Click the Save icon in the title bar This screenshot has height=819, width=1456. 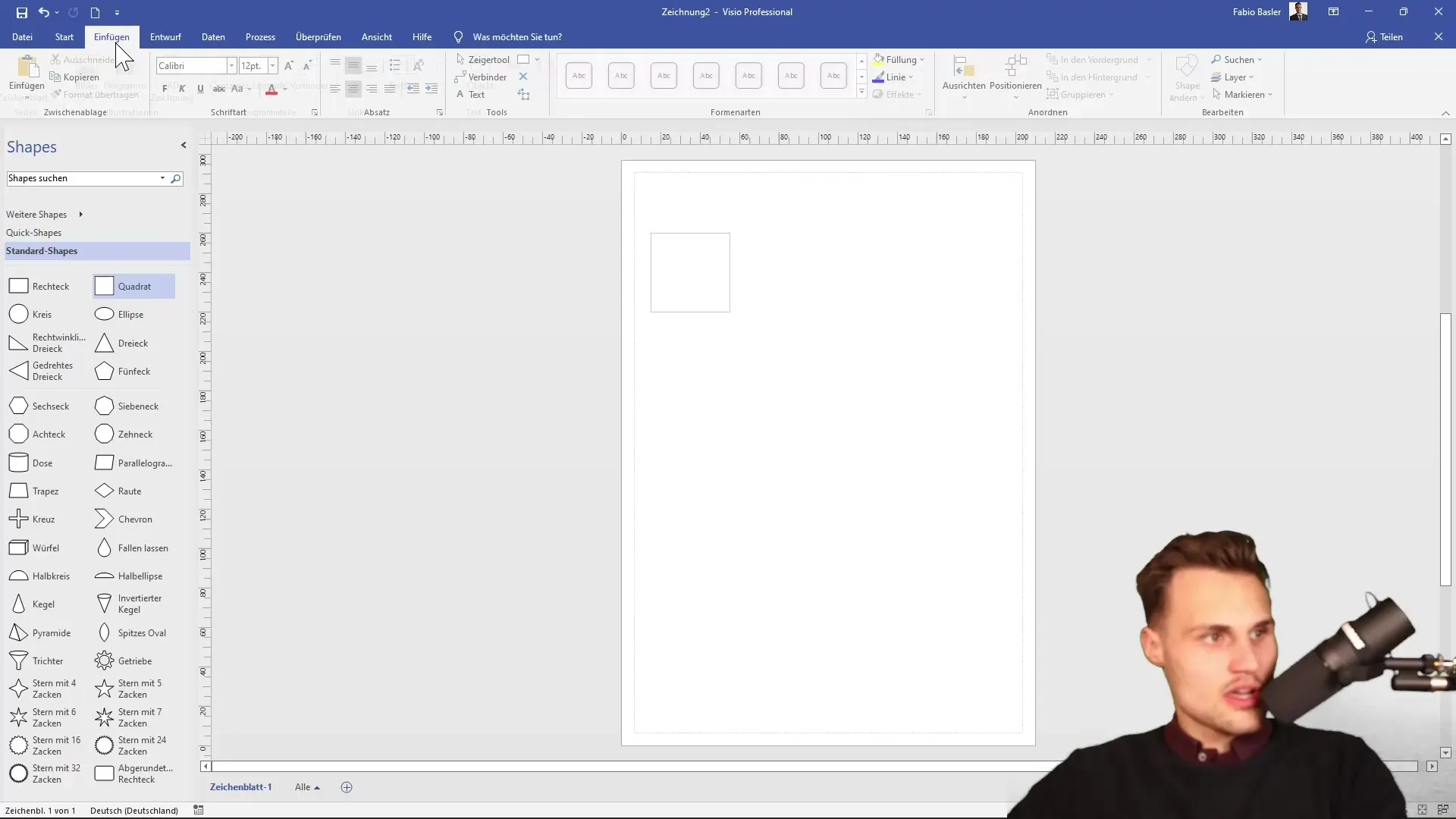pos(22,12)
